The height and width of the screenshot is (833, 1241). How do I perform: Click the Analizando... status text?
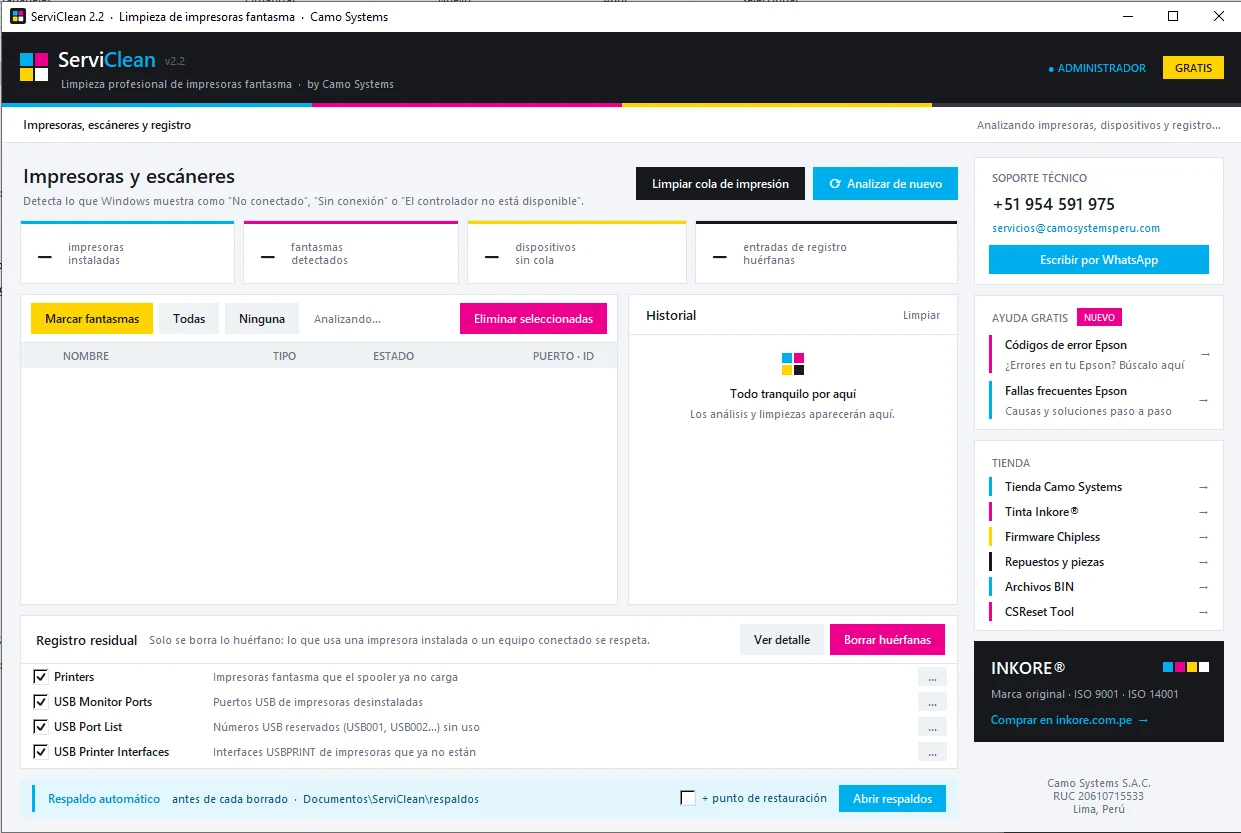click(x=347, y=319)
